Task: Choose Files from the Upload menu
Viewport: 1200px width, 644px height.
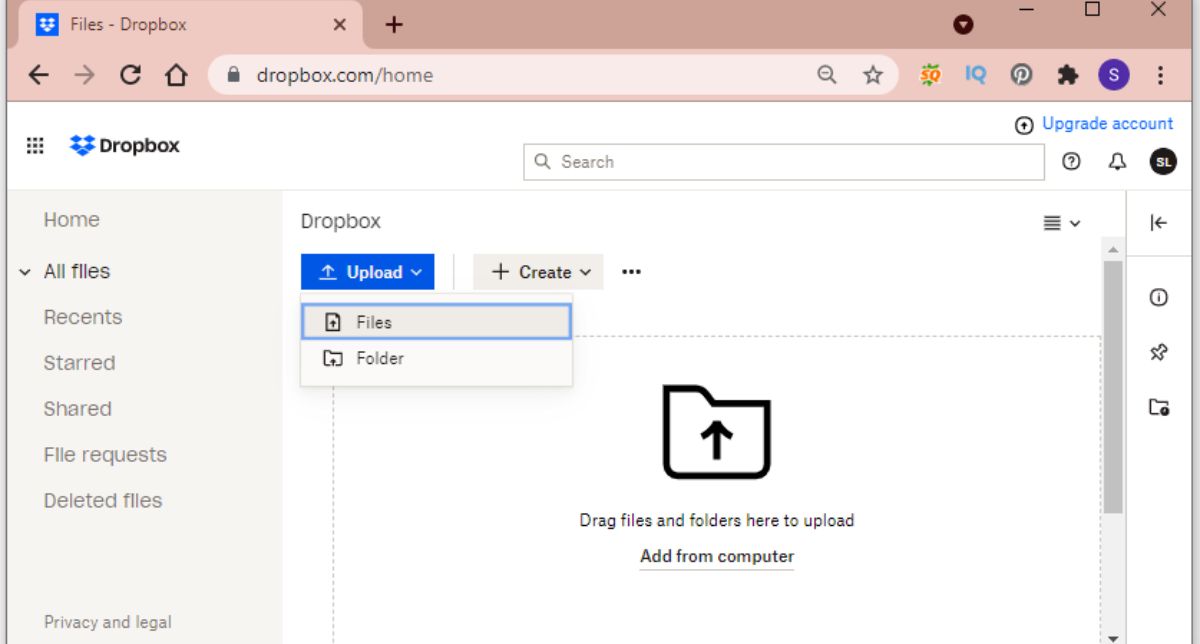Action: tap(436, 322)
